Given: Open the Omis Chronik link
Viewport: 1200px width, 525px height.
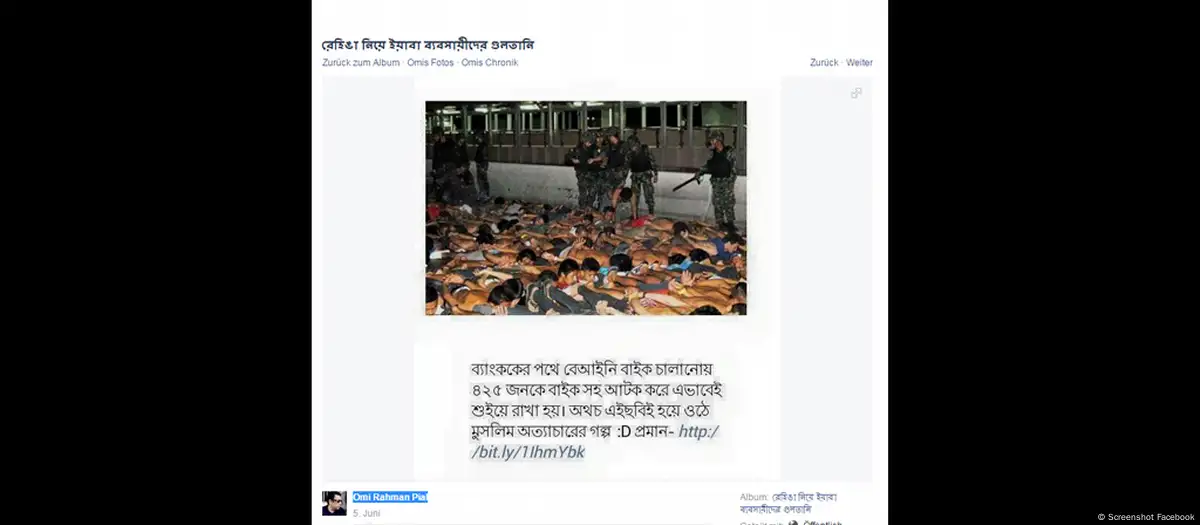Looking at the screenshot, I should [490, 63].
